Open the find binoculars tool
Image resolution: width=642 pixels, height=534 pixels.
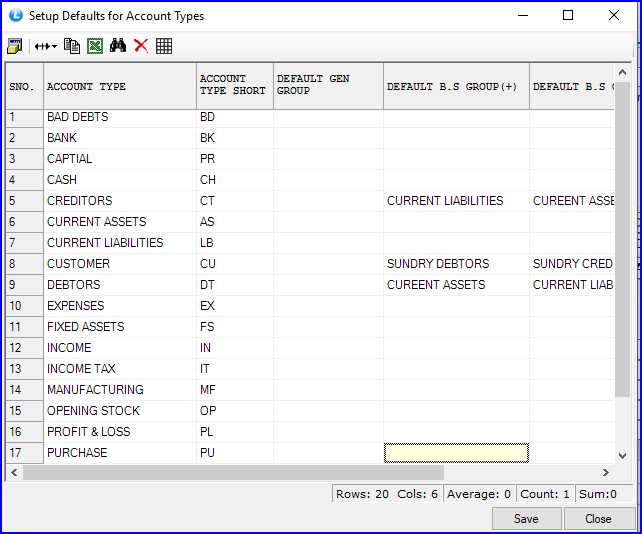(x=118, y=45)
